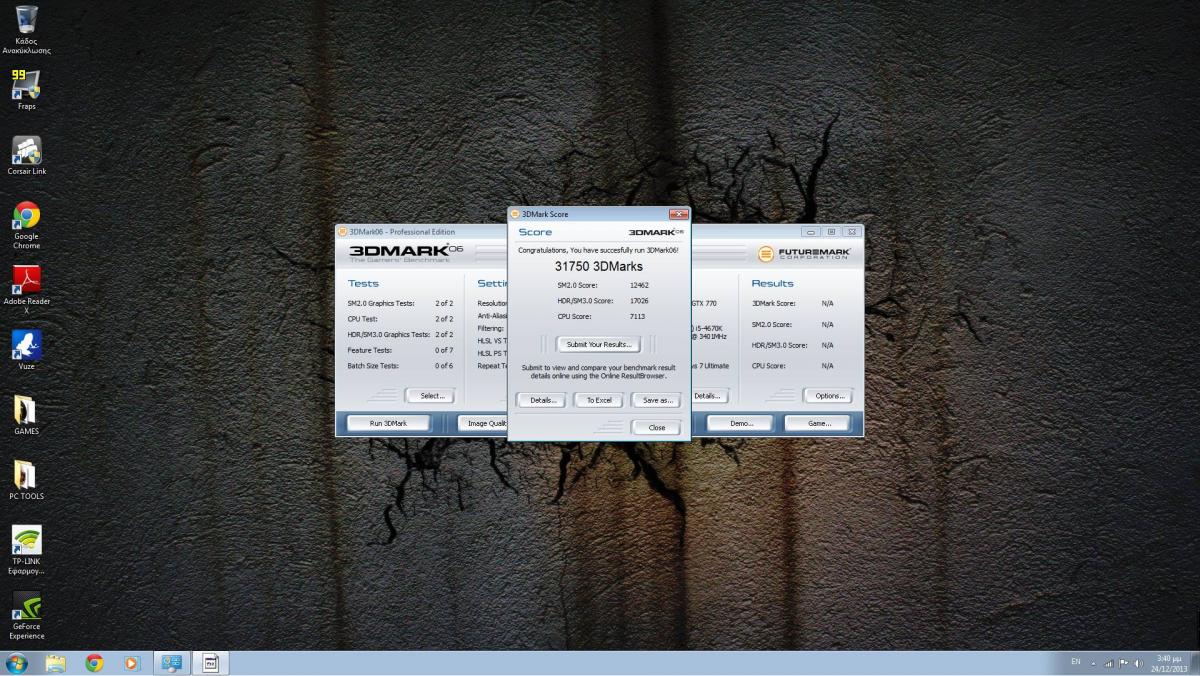
Task: Open the Vuze desktop shortcut
Action: coord(26,350)
